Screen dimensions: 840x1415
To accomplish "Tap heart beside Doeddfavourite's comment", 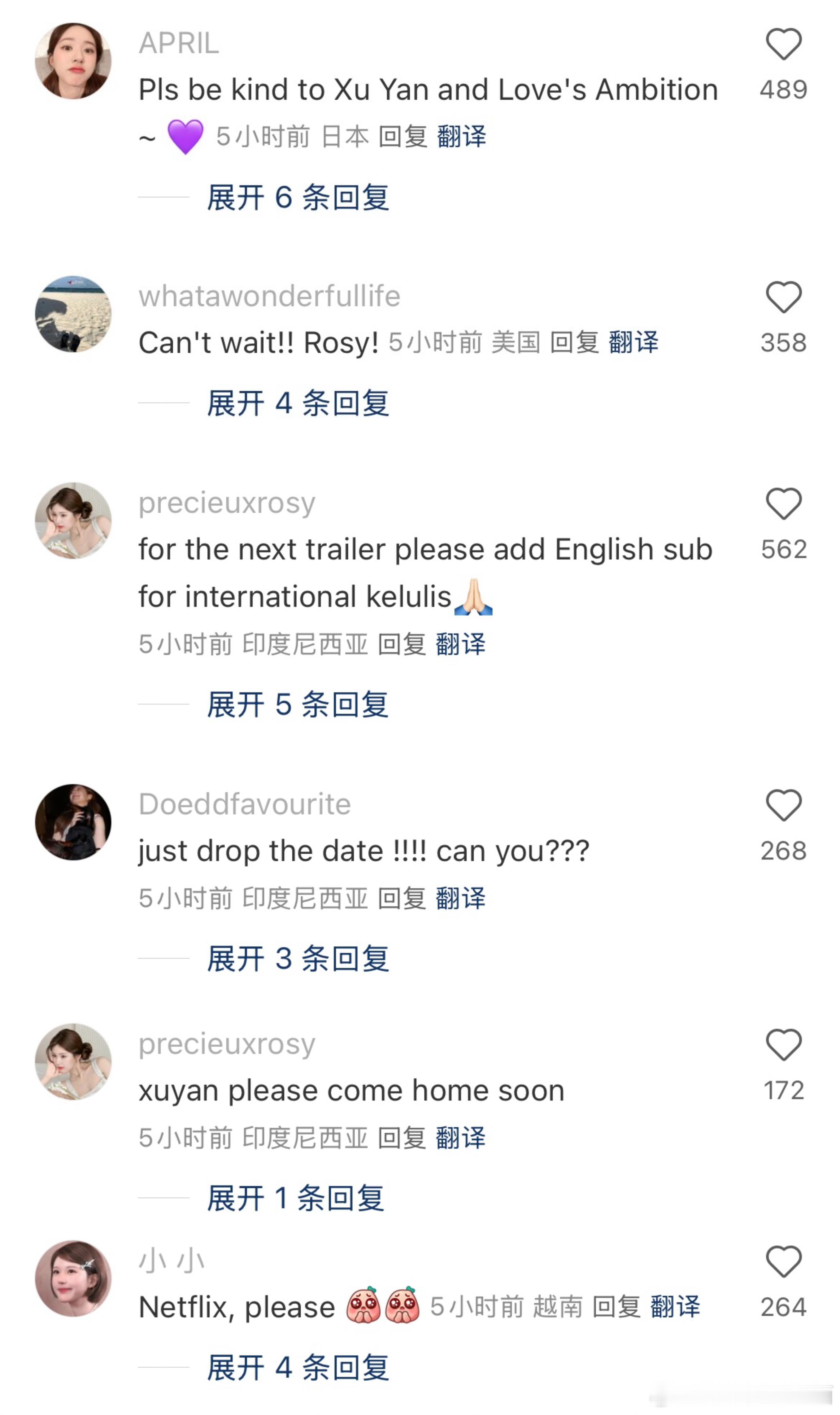I will tap(783, 805).
